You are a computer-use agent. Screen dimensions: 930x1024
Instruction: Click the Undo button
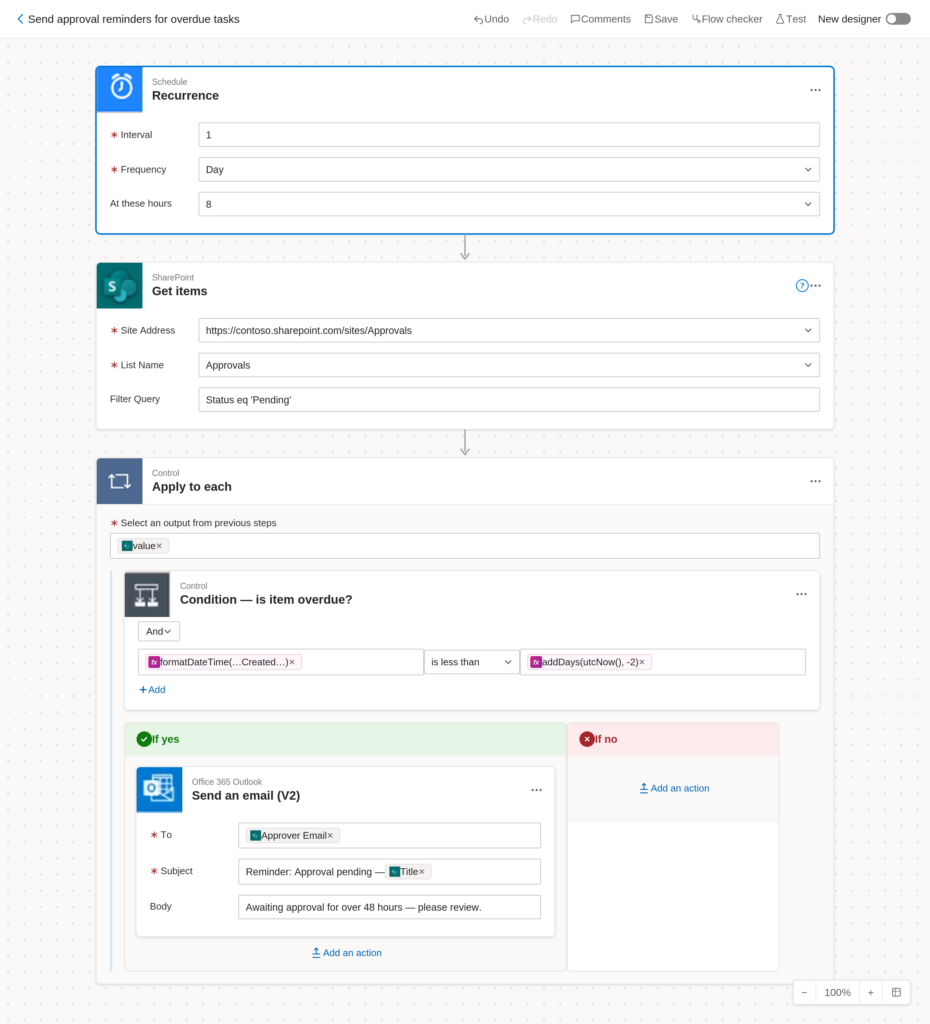pos(491,19)
